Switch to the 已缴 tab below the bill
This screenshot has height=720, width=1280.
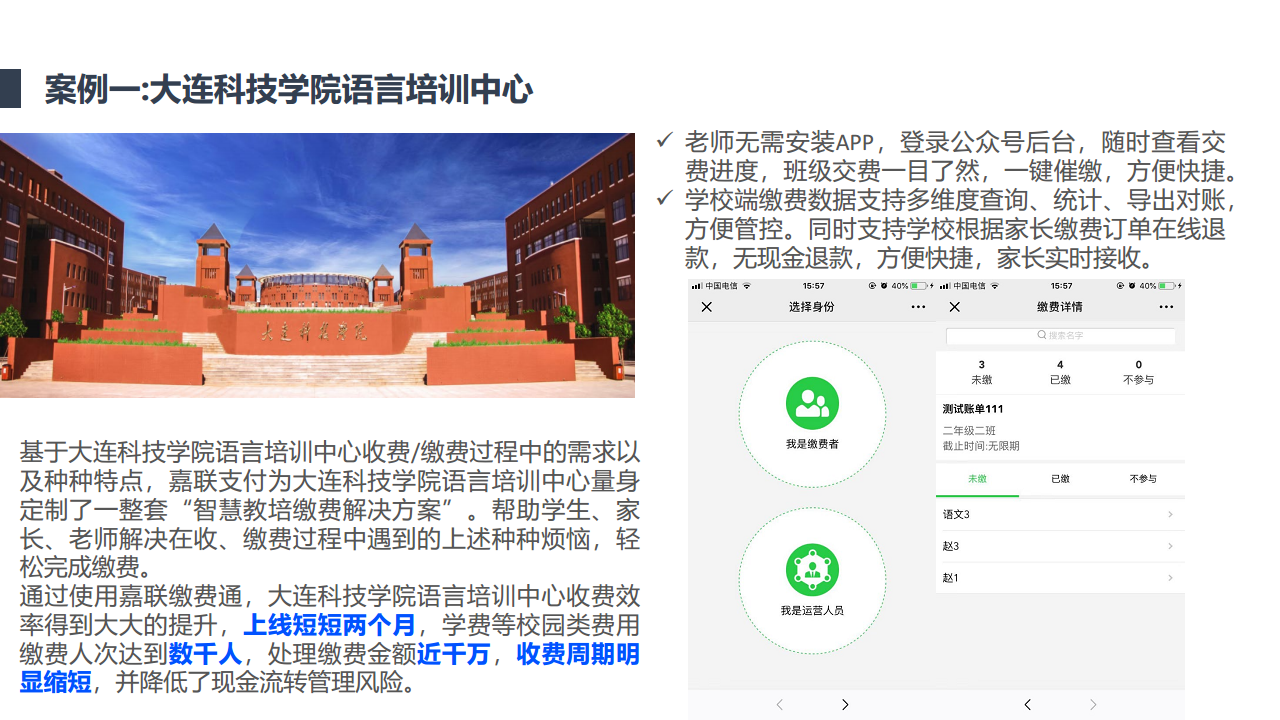click(x=1060, y=479)
